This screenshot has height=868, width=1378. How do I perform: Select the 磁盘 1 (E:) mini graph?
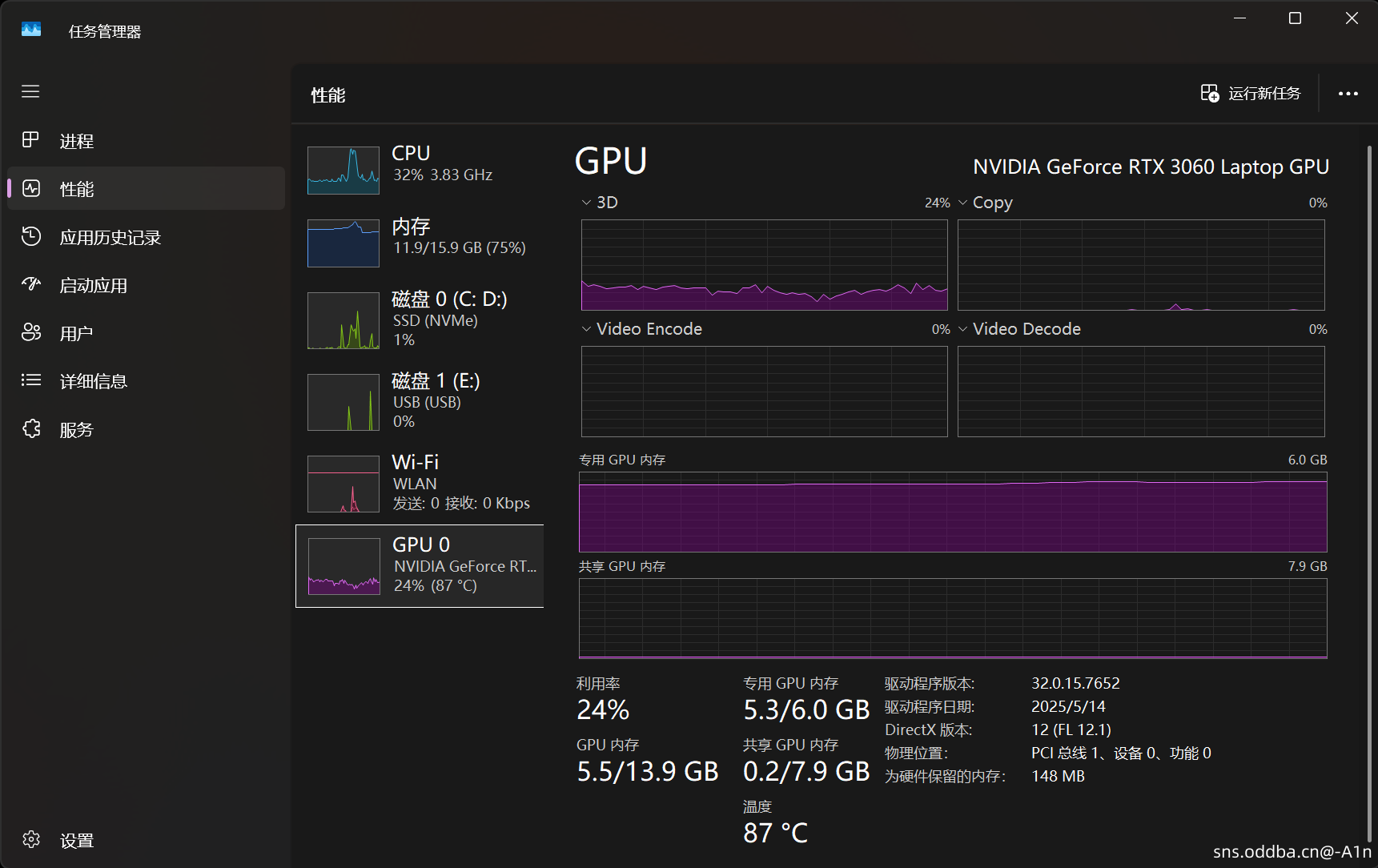click(x=343, y=402)
